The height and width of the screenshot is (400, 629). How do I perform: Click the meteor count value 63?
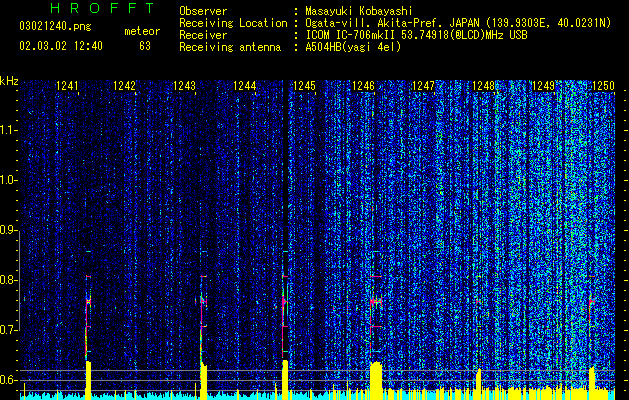click(145, 46)
